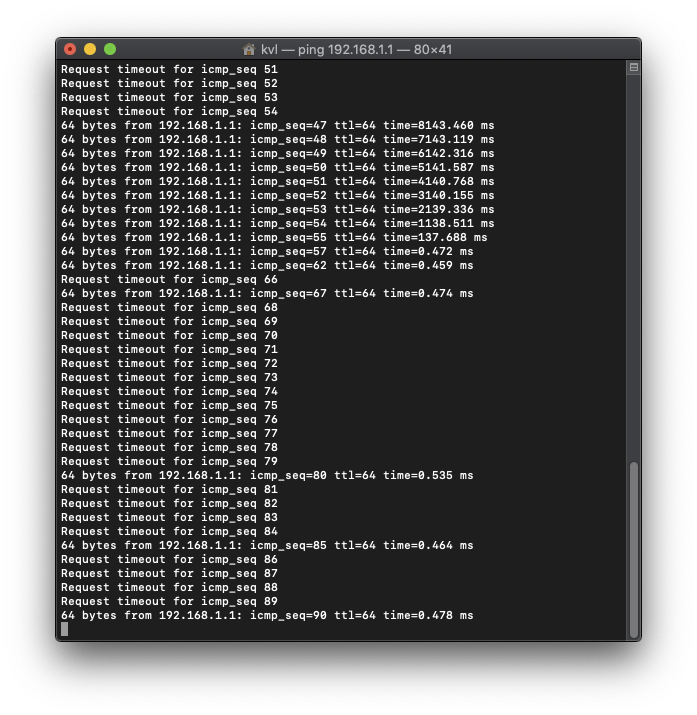Click 'icmp_seq=85' in the reply line
The image size is (697, 715).
[x=288, y=545]
